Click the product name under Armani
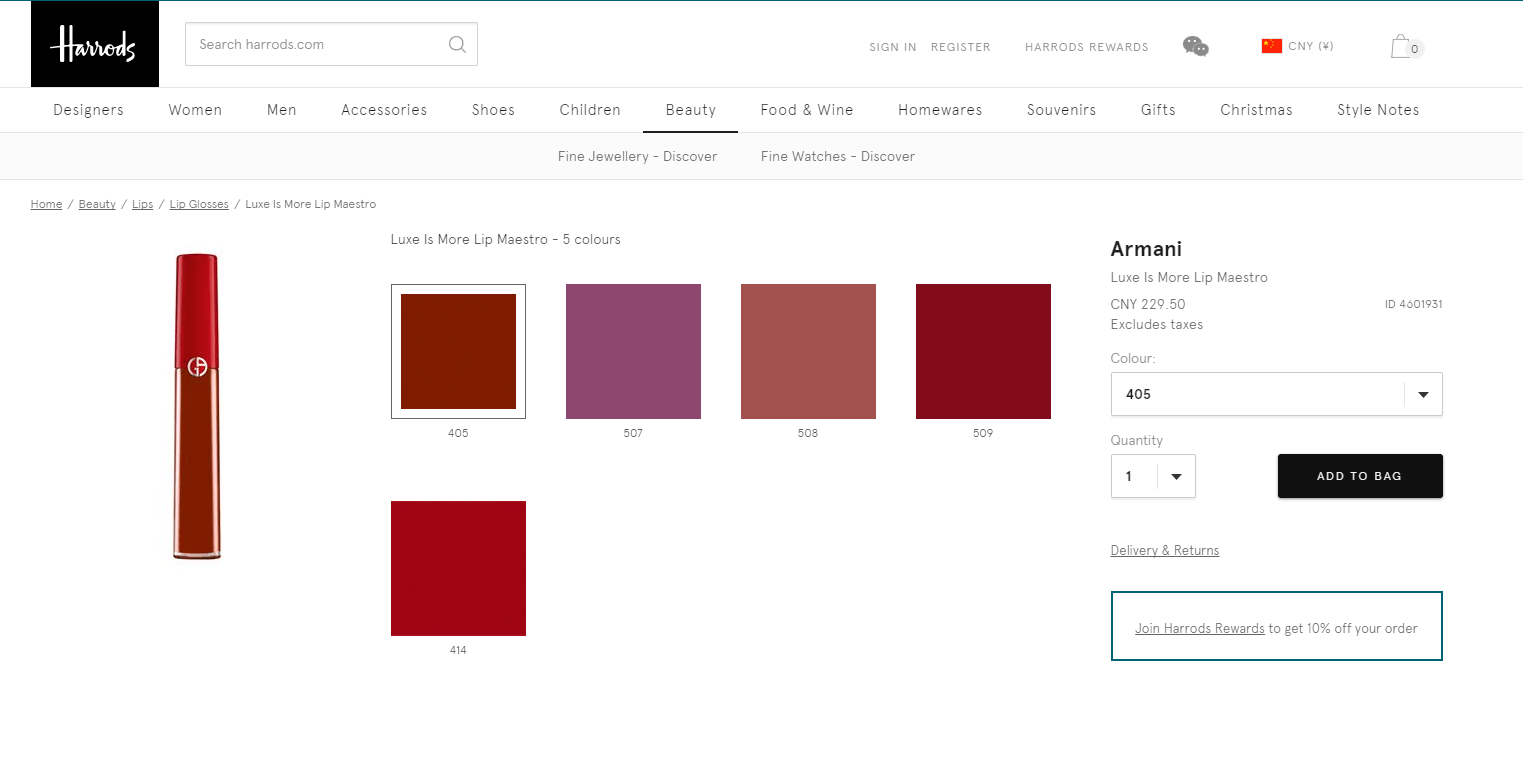The height and width of the screenshot is (778, 1523). tap(1189, 277)
